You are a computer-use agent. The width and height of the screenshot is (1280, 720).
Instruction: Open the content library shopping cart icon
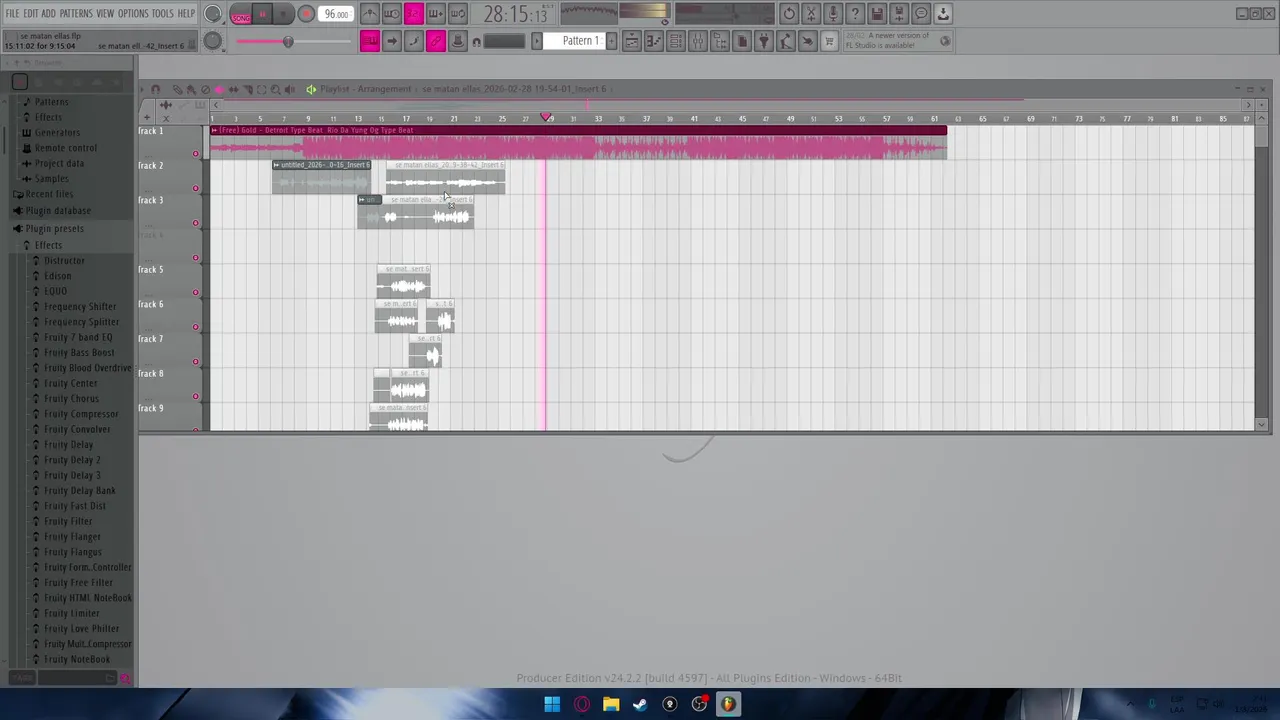point(829,41)
